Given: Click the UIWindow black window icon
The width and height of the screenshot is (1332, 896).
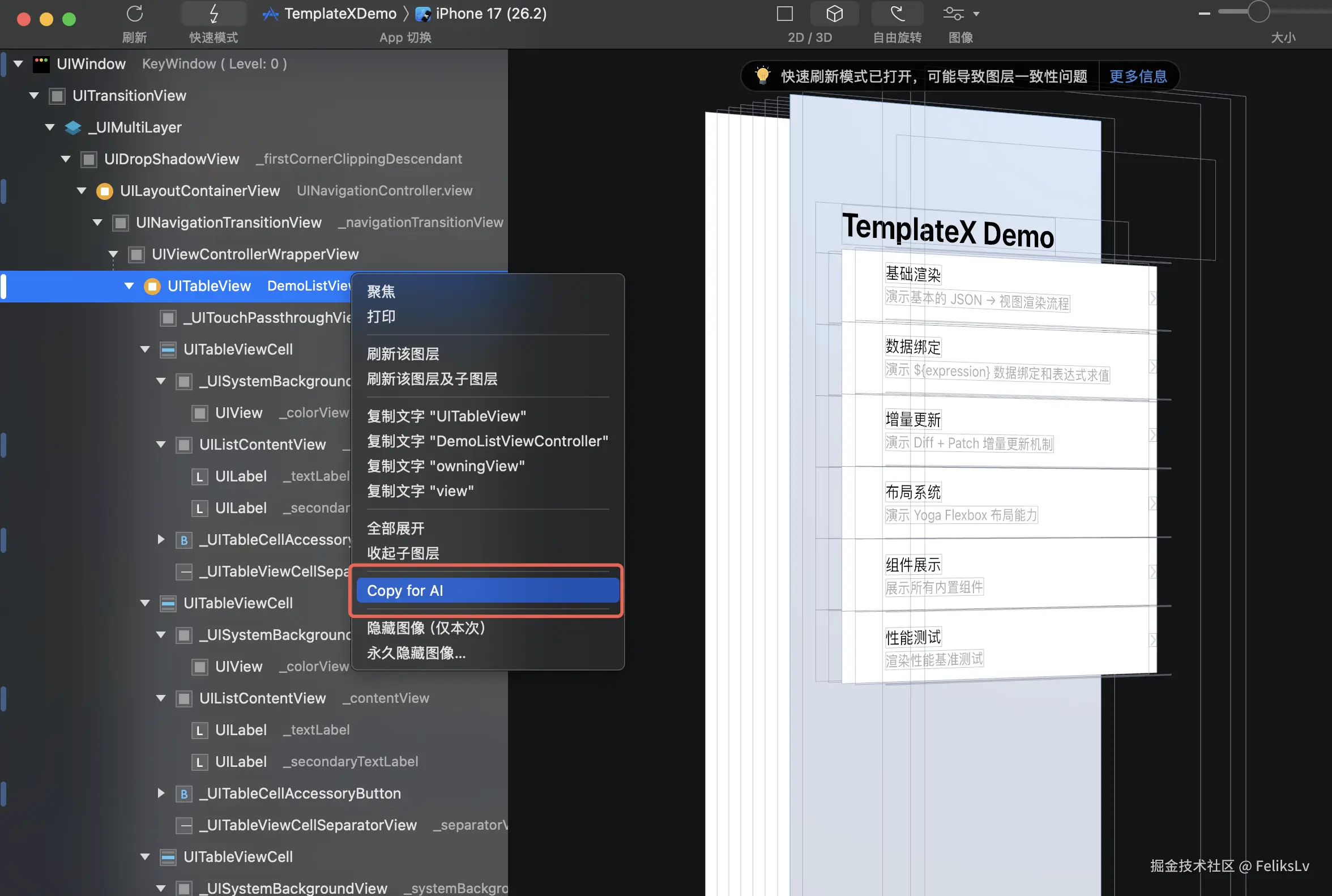Looking at the screenshot, I should click(x=41, y=64).
